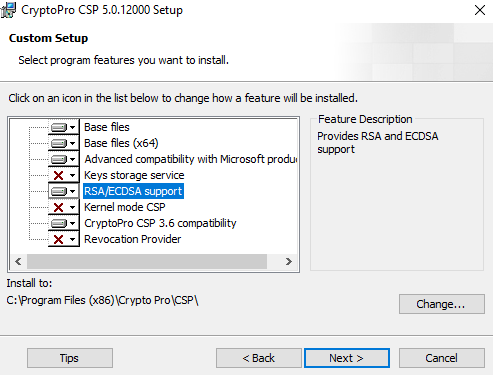Highlight the Base files (x64) feature
Image resolution: width=493 pixels, height=375 pixels.
click(121, 143)
